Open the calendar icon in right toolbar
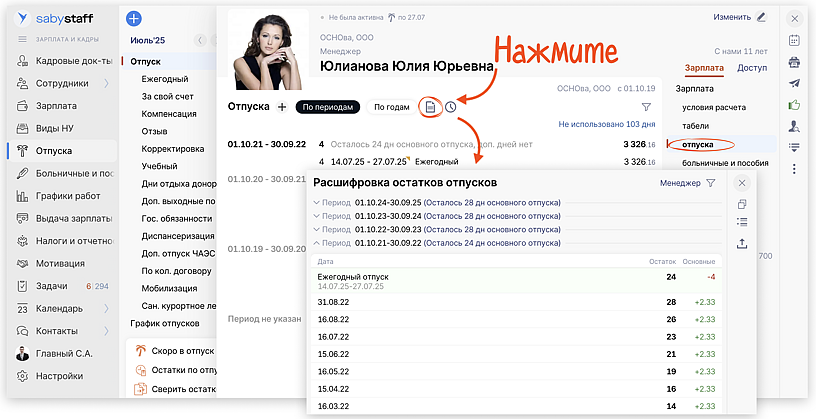 [x=794, y=41]
